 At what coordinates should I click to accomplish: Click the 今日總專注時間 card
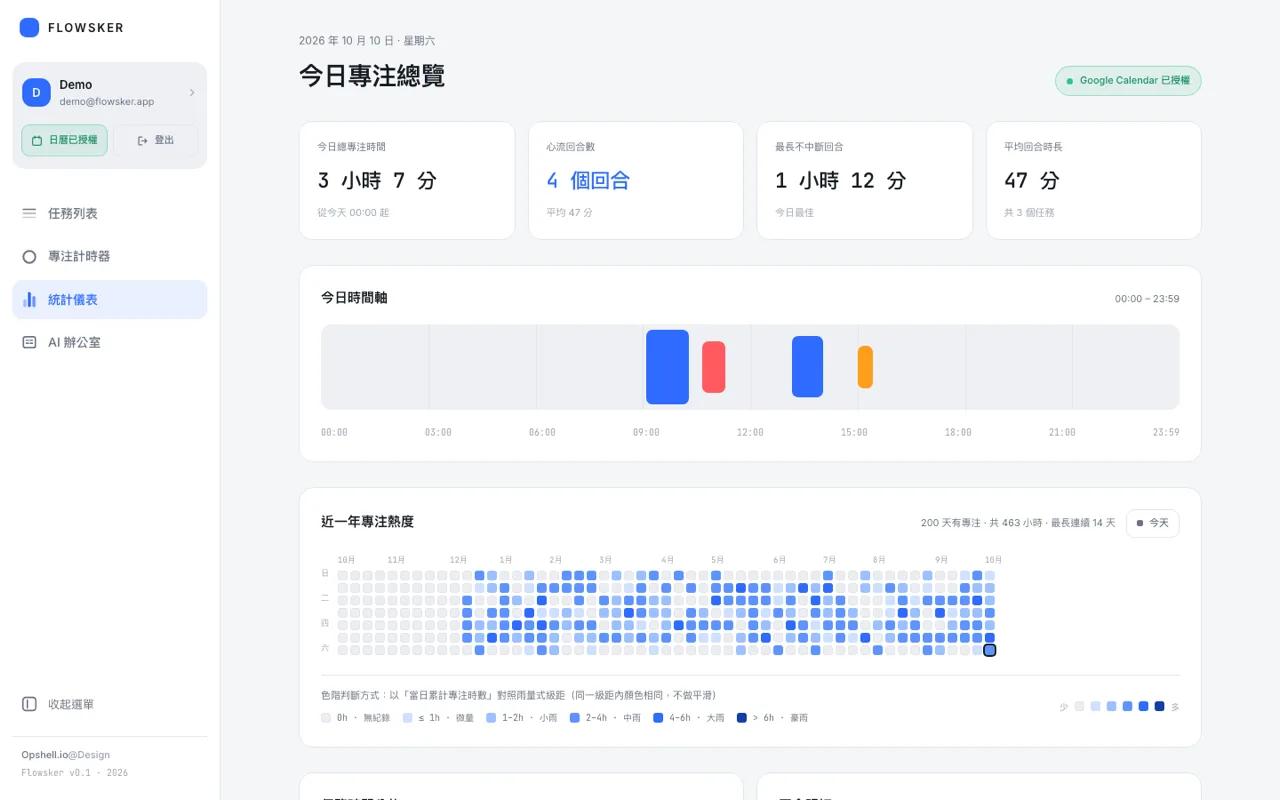(407, 181)
